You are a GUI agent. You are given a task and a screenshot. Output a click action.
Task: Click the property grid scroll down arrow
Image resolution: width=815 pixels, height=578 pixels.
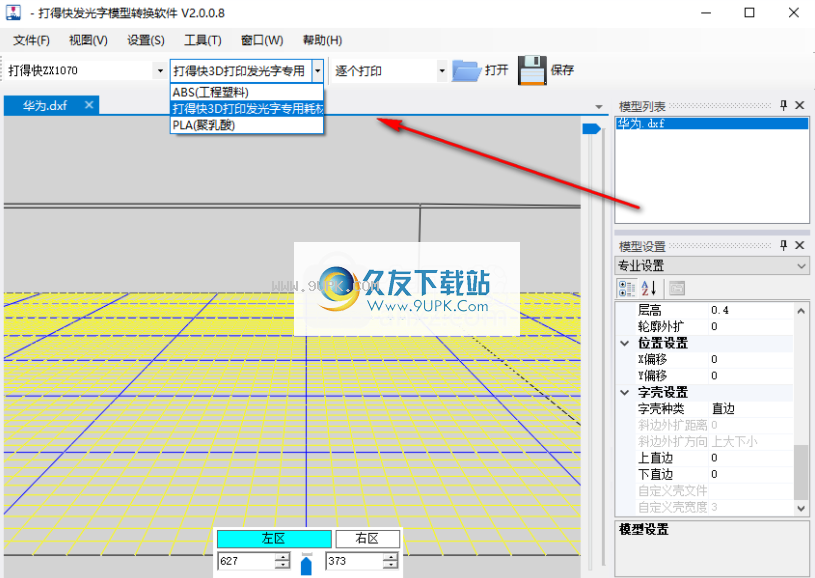point(801,508)
